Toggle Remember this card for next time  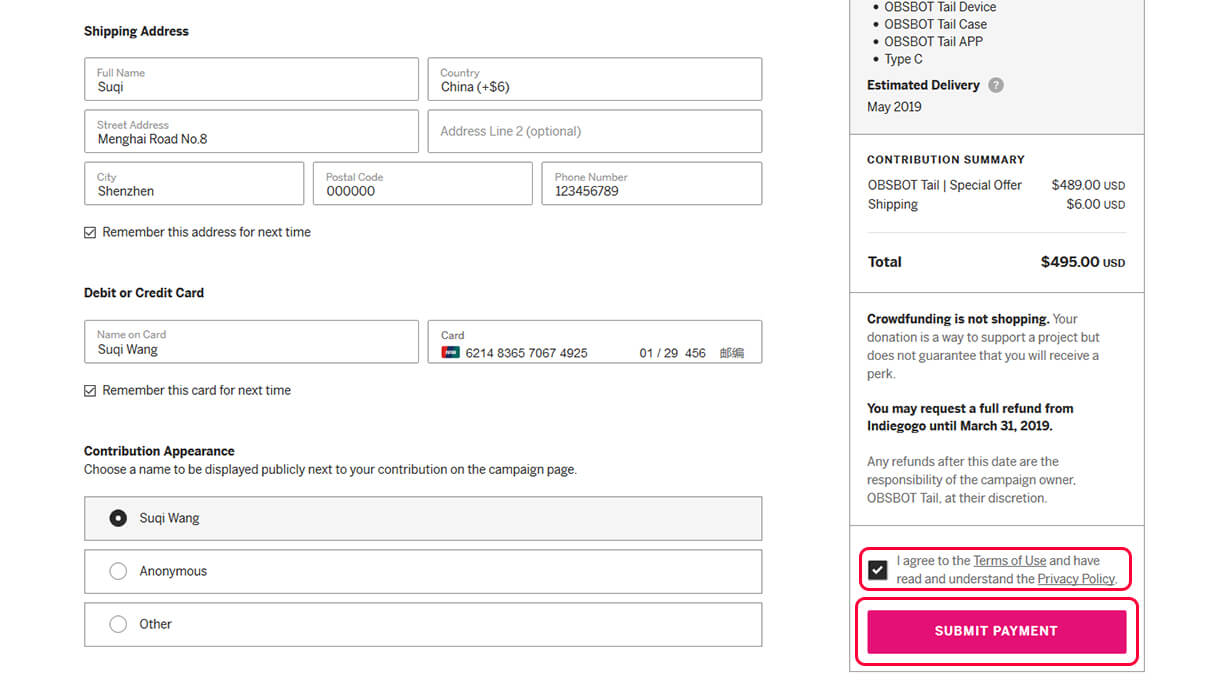91,391
